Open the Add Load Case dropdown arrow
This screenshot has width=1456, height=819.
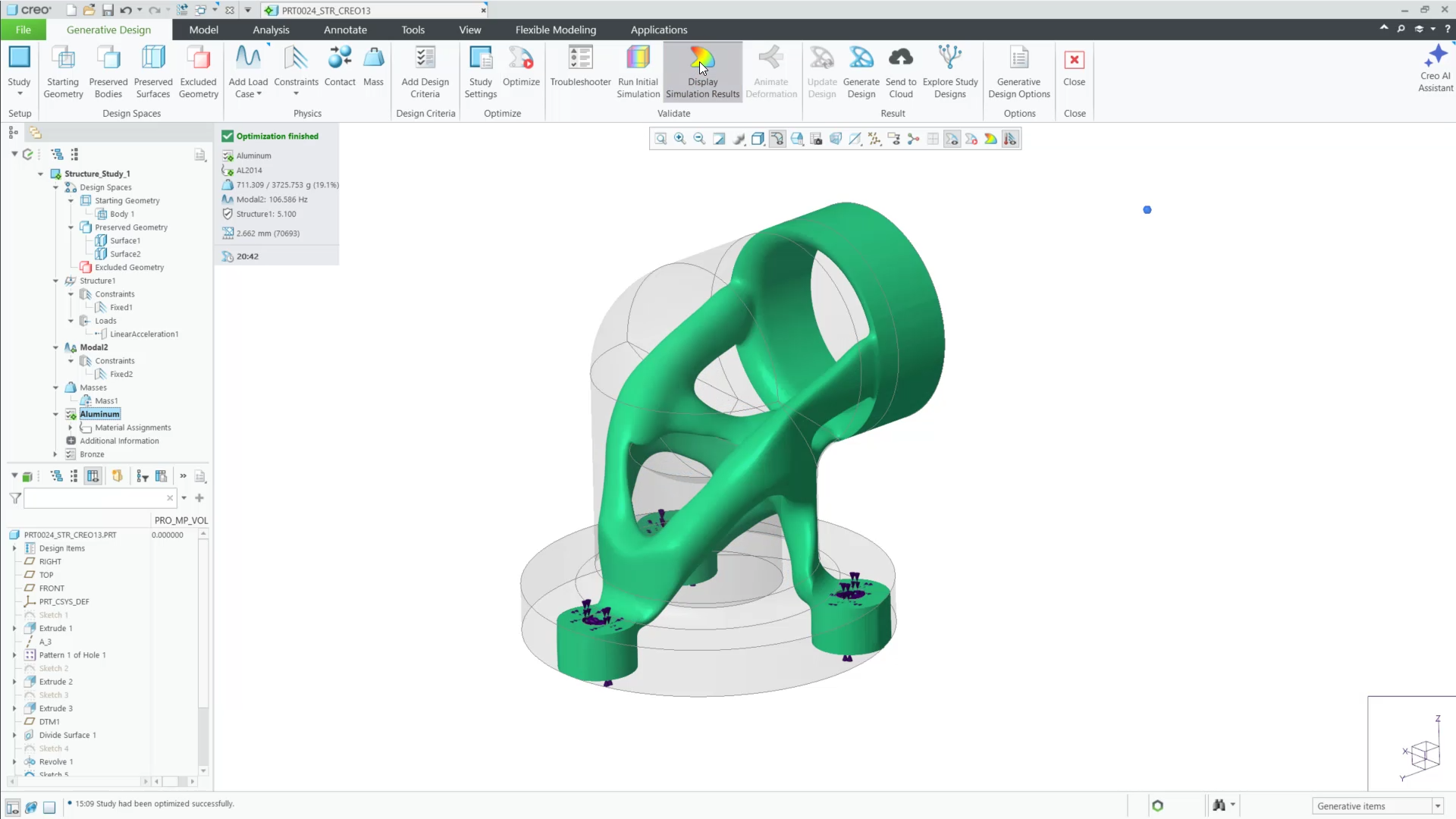(x=259, y=94)
